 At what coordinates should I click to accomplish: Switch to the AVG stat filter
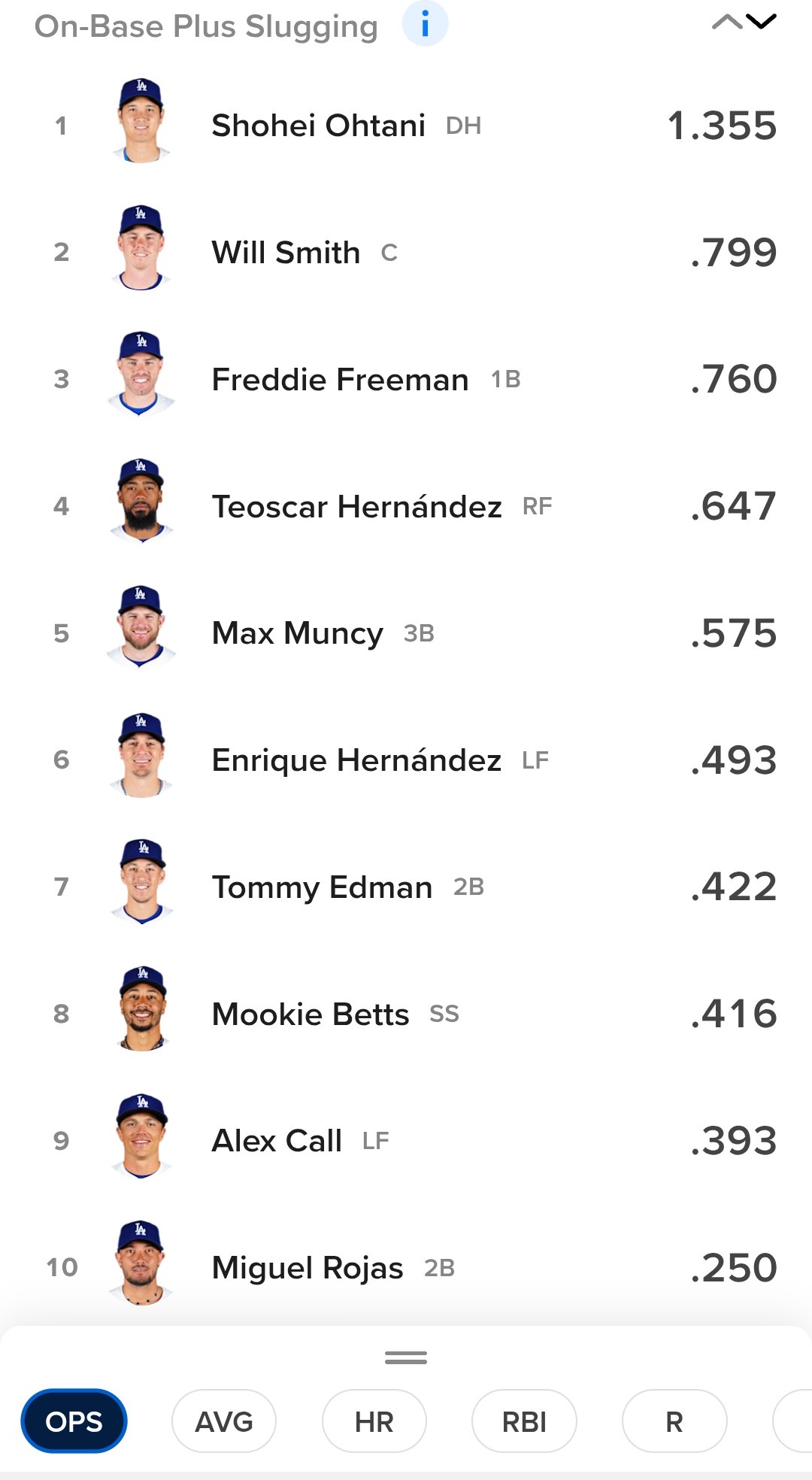click(224, 1421)
